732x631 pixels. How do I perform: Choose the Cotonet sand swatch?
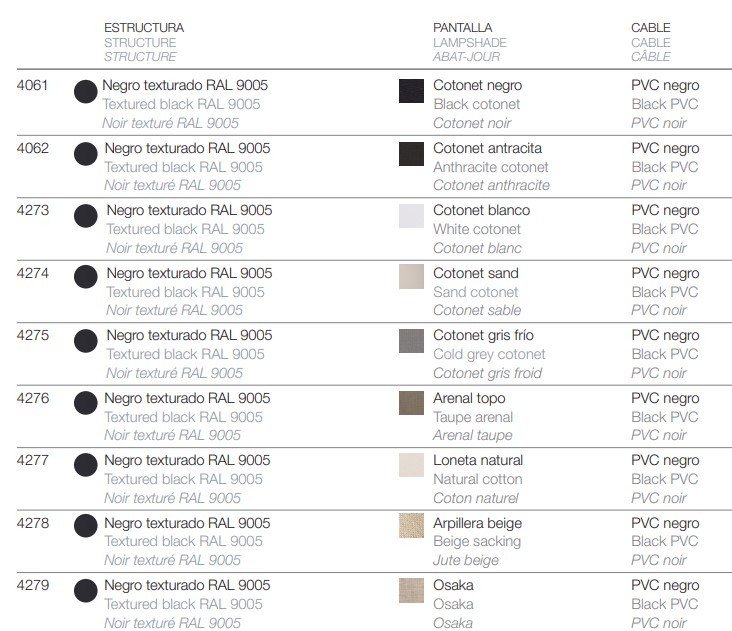(x=411, y=277)
